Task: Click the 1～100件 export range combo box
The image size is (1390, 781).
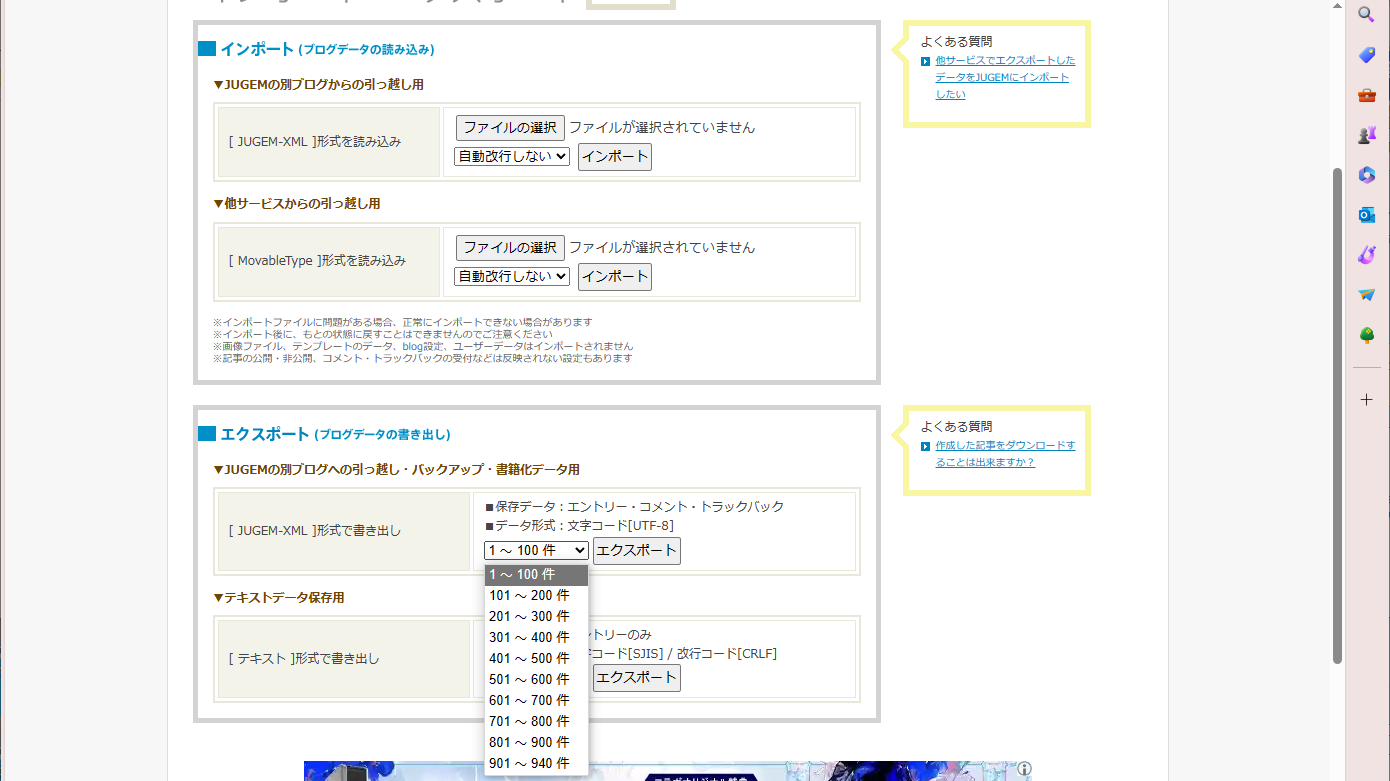Action: (536, 550)
